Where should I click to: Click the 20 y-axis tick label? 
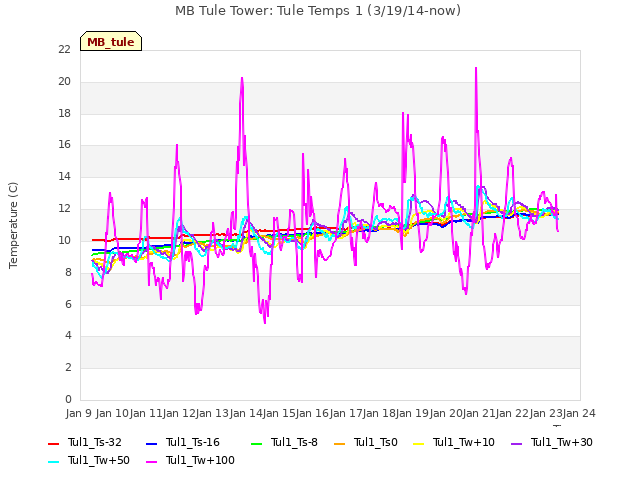(x=64, y=82)
